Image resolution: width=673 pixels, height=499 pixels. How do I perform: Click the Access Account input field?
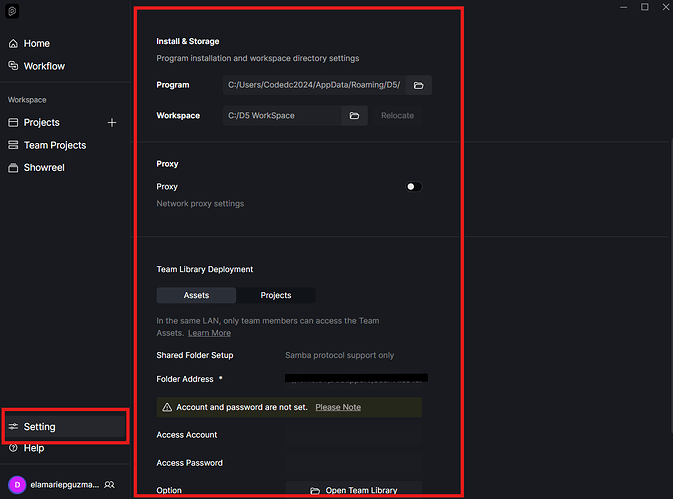(353, 435)
